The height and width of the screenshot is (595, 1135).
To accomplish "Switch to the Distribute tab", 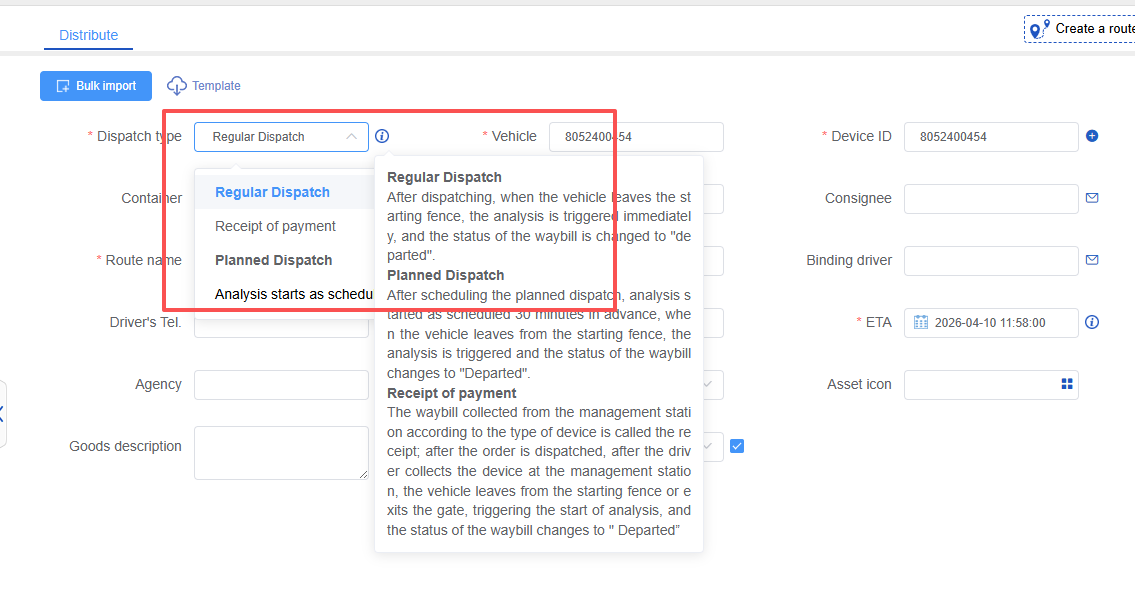I will tap(88, 35).
